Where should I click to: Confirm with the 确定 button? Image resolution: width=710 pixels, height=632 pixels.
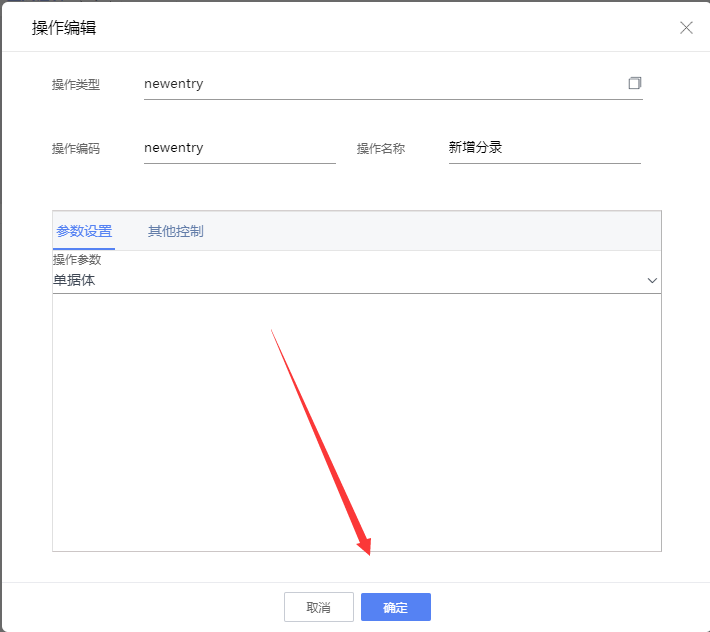(x=396, y=607)
